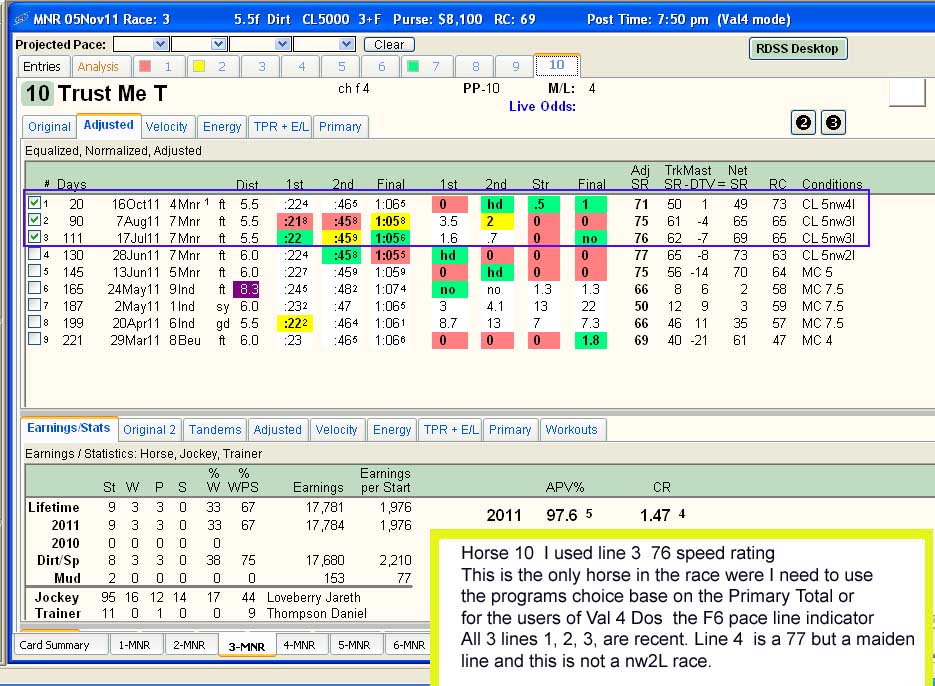Click the Live Odds label
Screen dimensions: 935x686
542,106
